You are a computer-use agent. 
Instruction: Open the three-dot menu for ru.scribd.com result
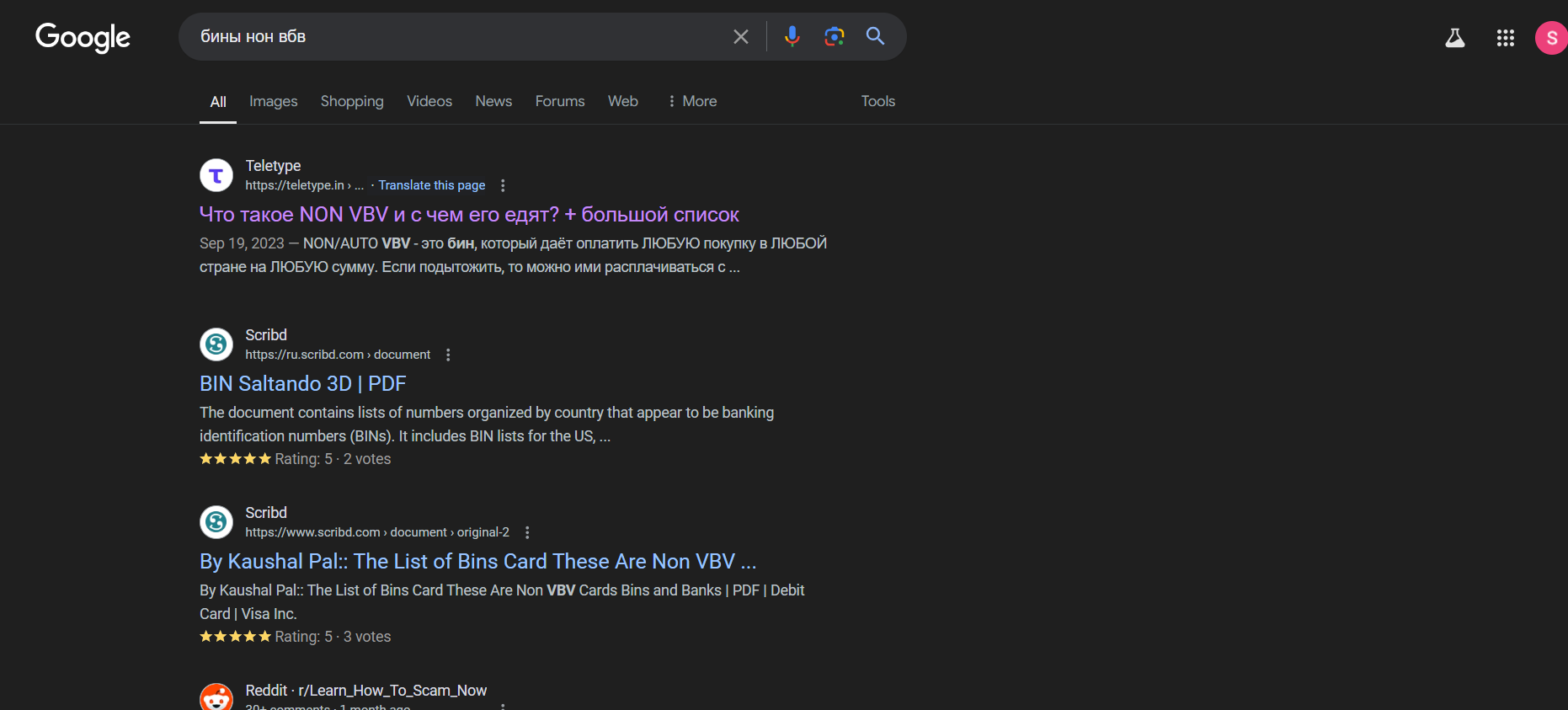[448, 355]
